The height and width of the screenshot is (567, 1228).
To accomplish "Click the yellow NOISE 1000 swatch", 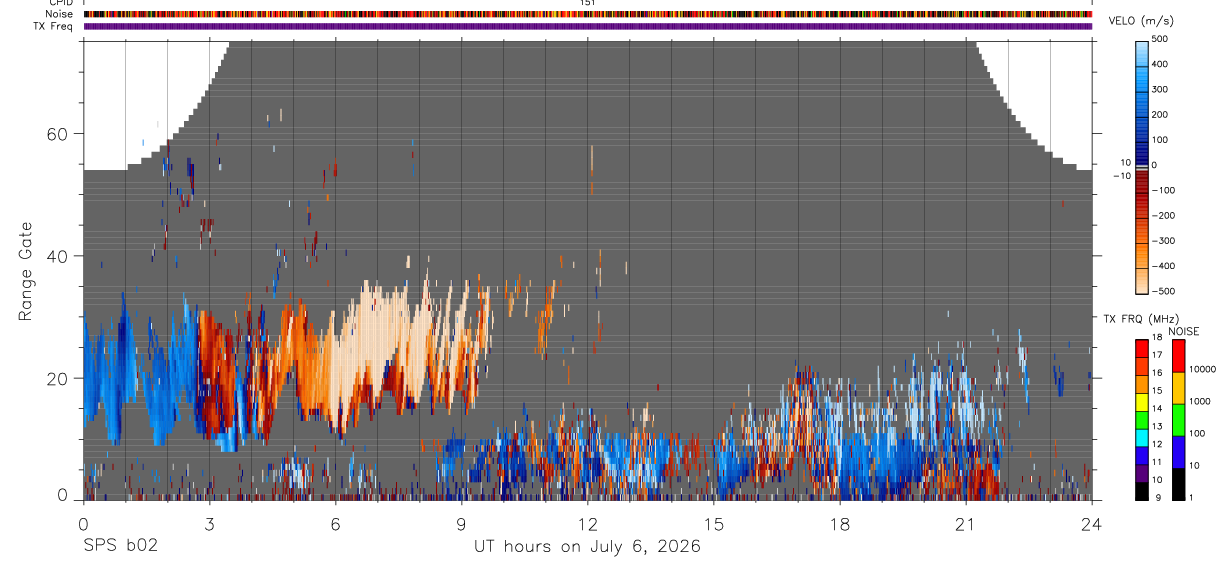I will [1178, 389].
